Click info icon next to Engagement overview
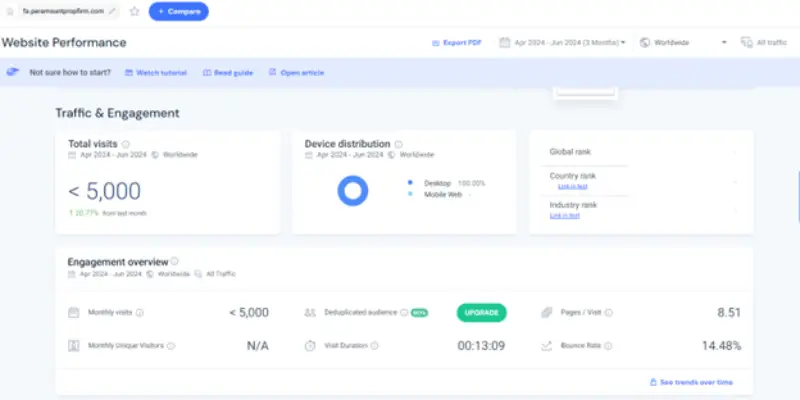The width and height of the screenshot is (800, 400). click(x=174, y=261)
